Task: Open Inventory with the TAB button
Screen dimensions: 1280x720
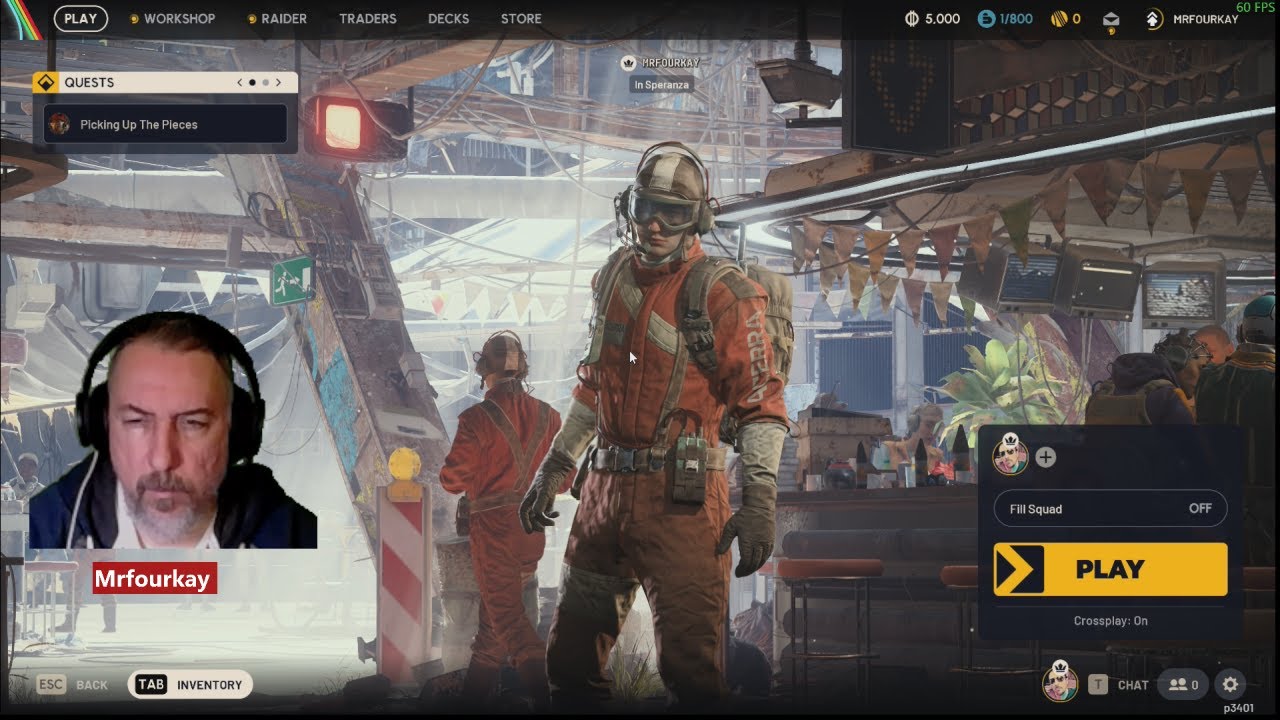Action: click(190, 685)
